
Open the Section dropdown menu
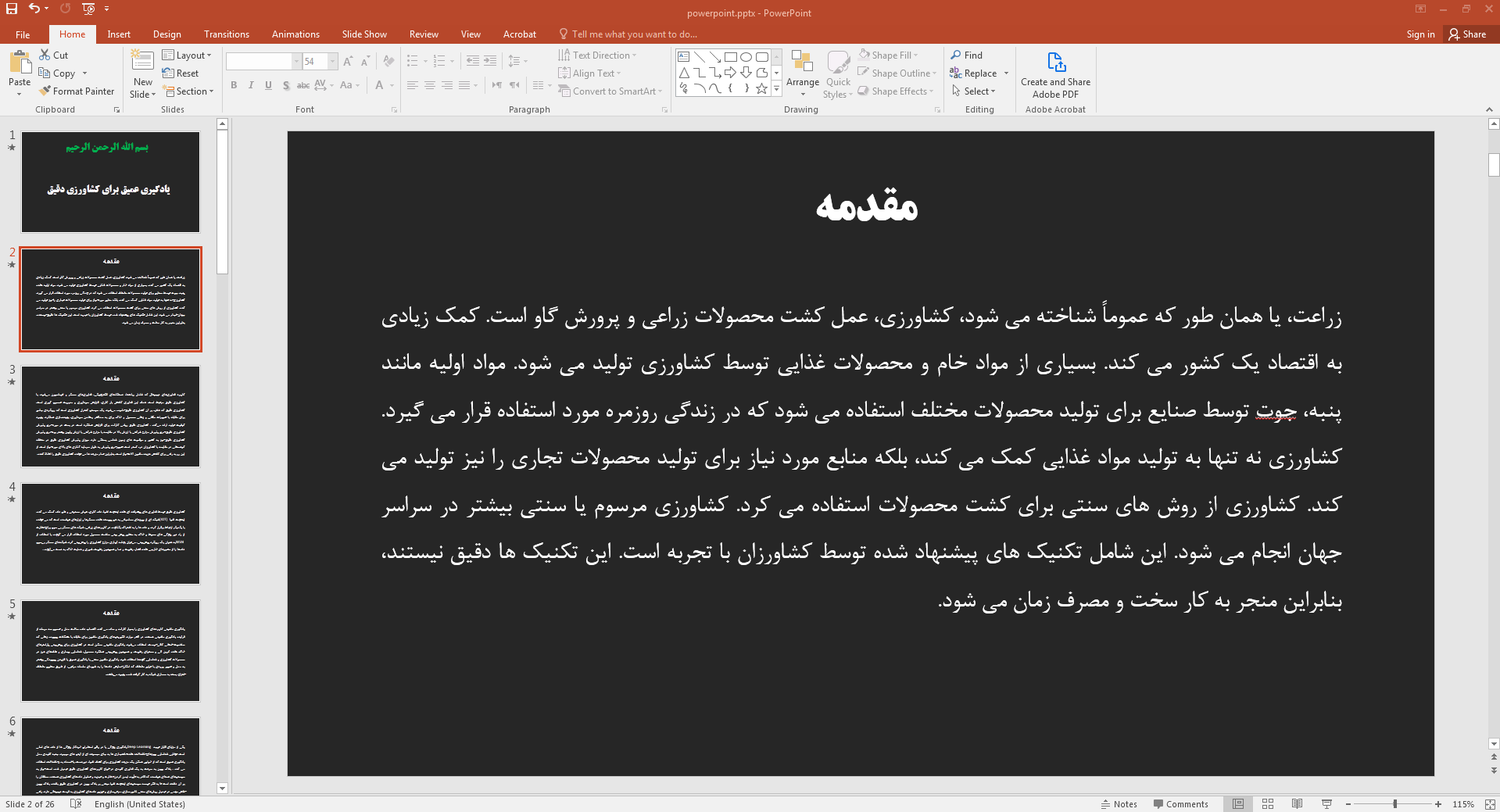click(x=188, y=91)
